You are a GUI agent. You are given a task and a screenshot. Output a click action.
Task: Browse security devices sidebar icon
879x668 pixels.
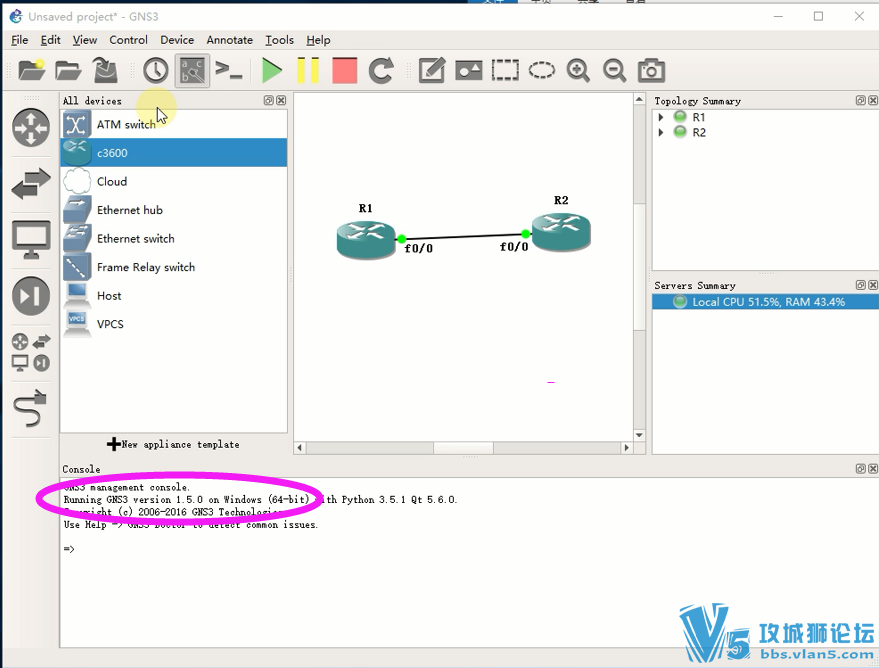coord(31,296)
